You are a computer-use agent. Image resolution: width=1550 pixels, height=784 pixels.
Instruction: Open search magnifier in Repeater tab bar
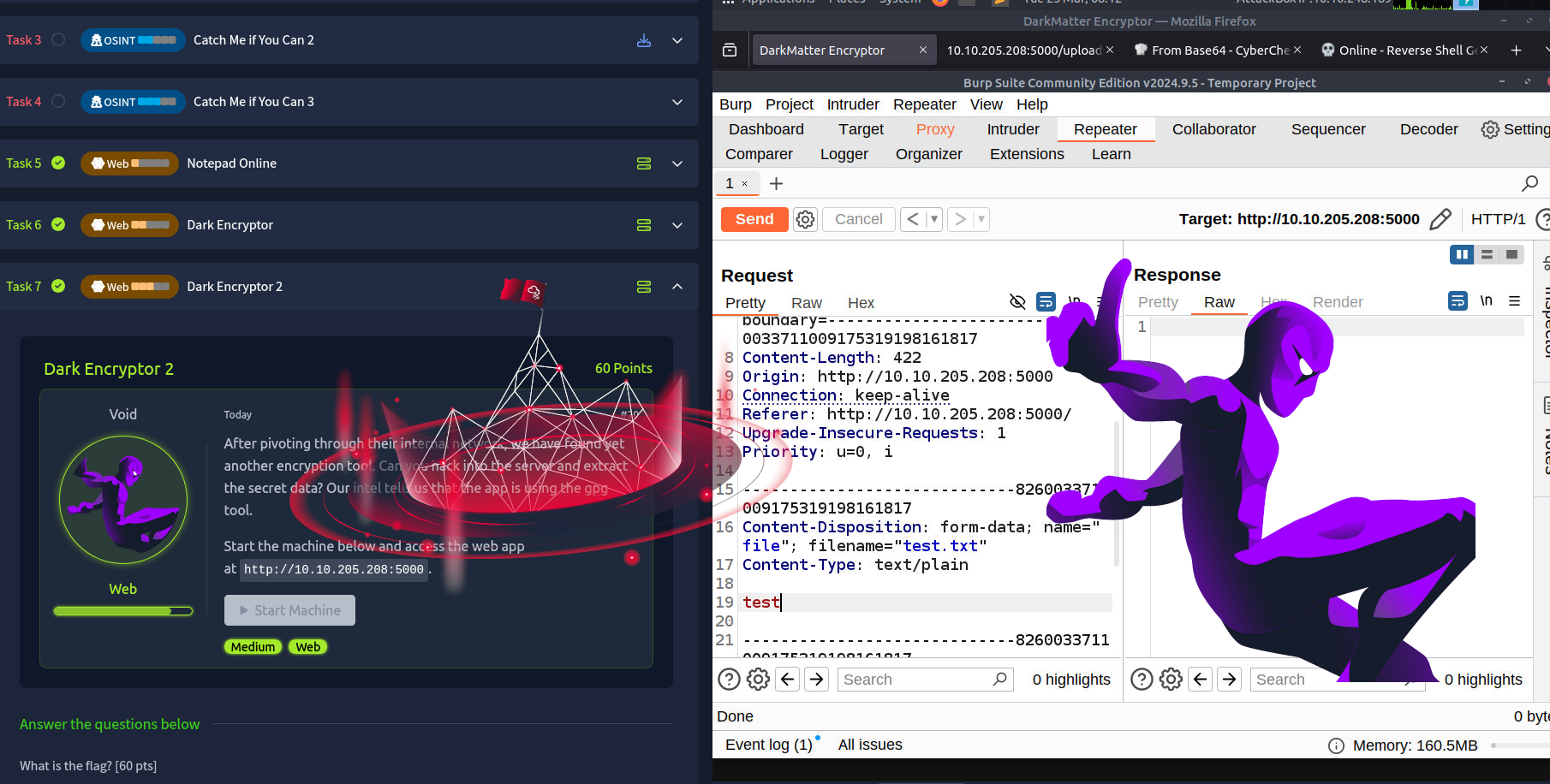coord(1529,183)
